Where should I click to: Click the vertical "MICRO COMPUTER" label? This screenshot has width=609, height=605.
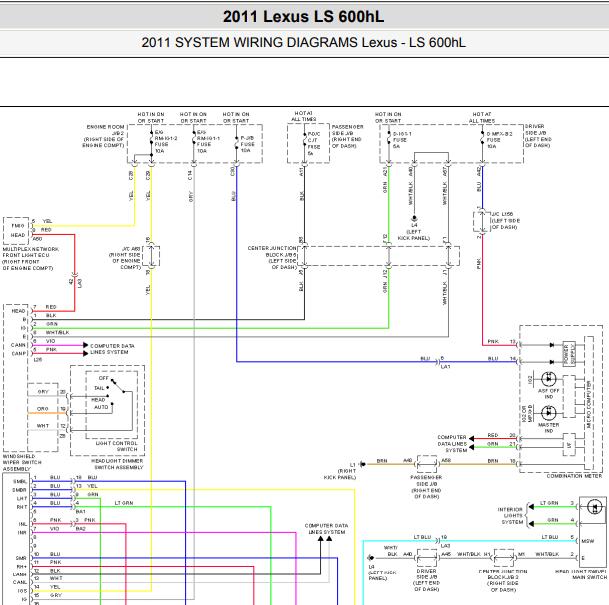(x=589, y=405)
